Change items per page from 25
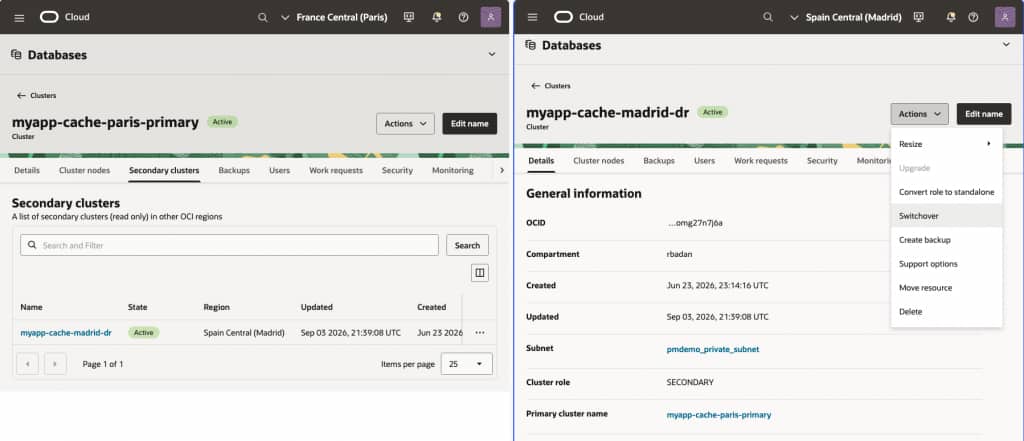The image size is (1024, 441). pos(466,364)
